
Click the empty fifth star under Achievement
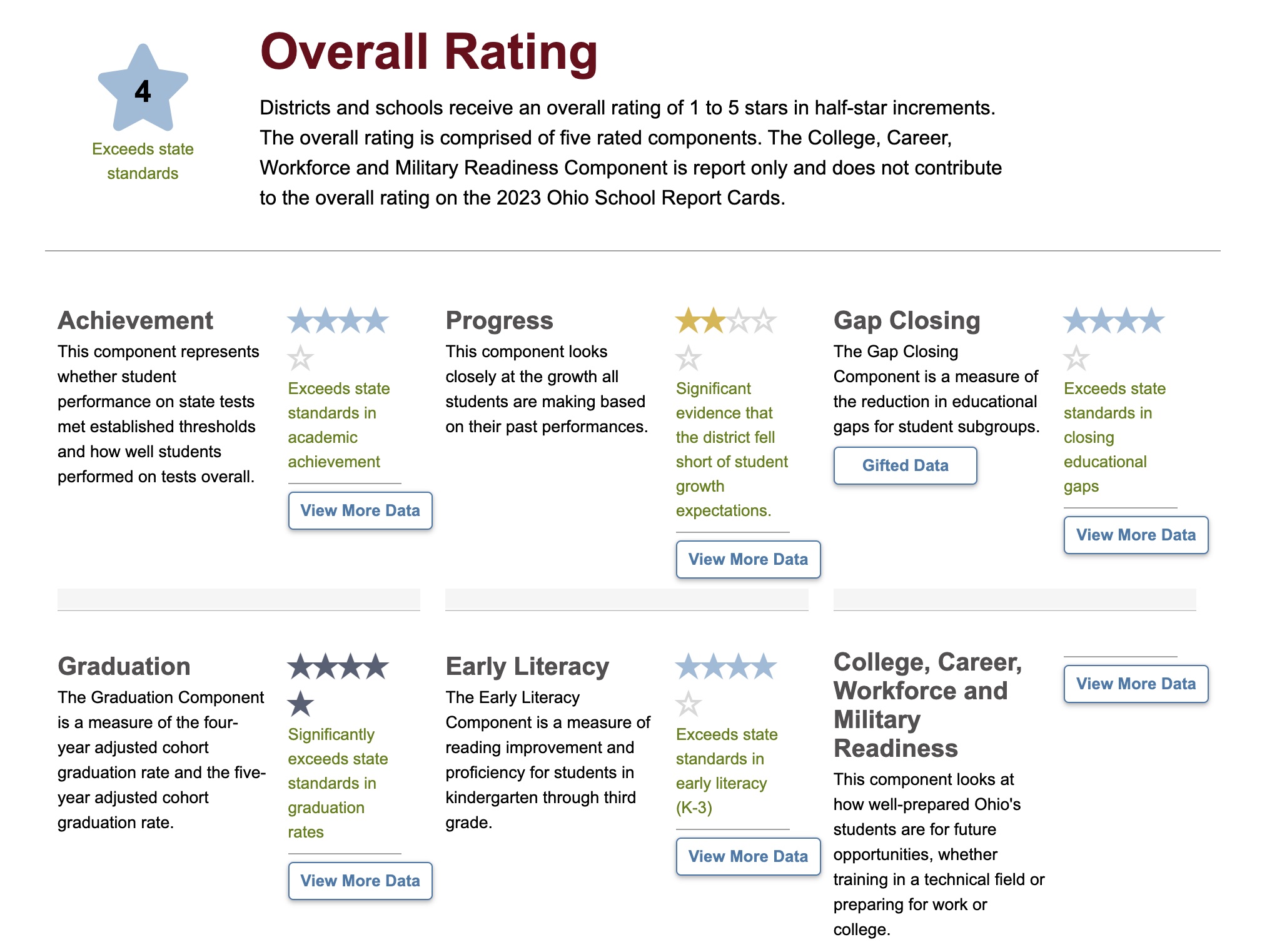(x=300, y=358)
